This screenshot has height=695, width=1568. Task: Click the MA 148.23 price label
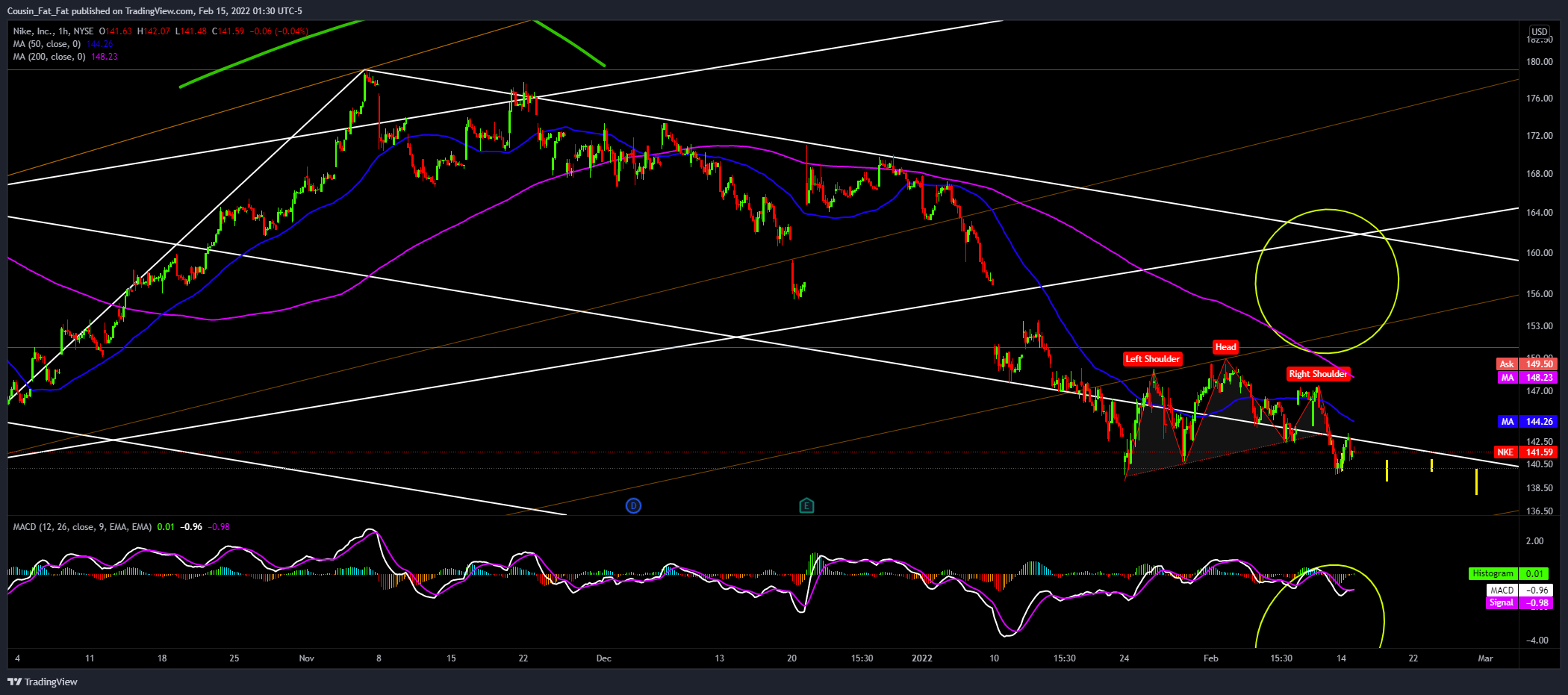click(1526, 378)
